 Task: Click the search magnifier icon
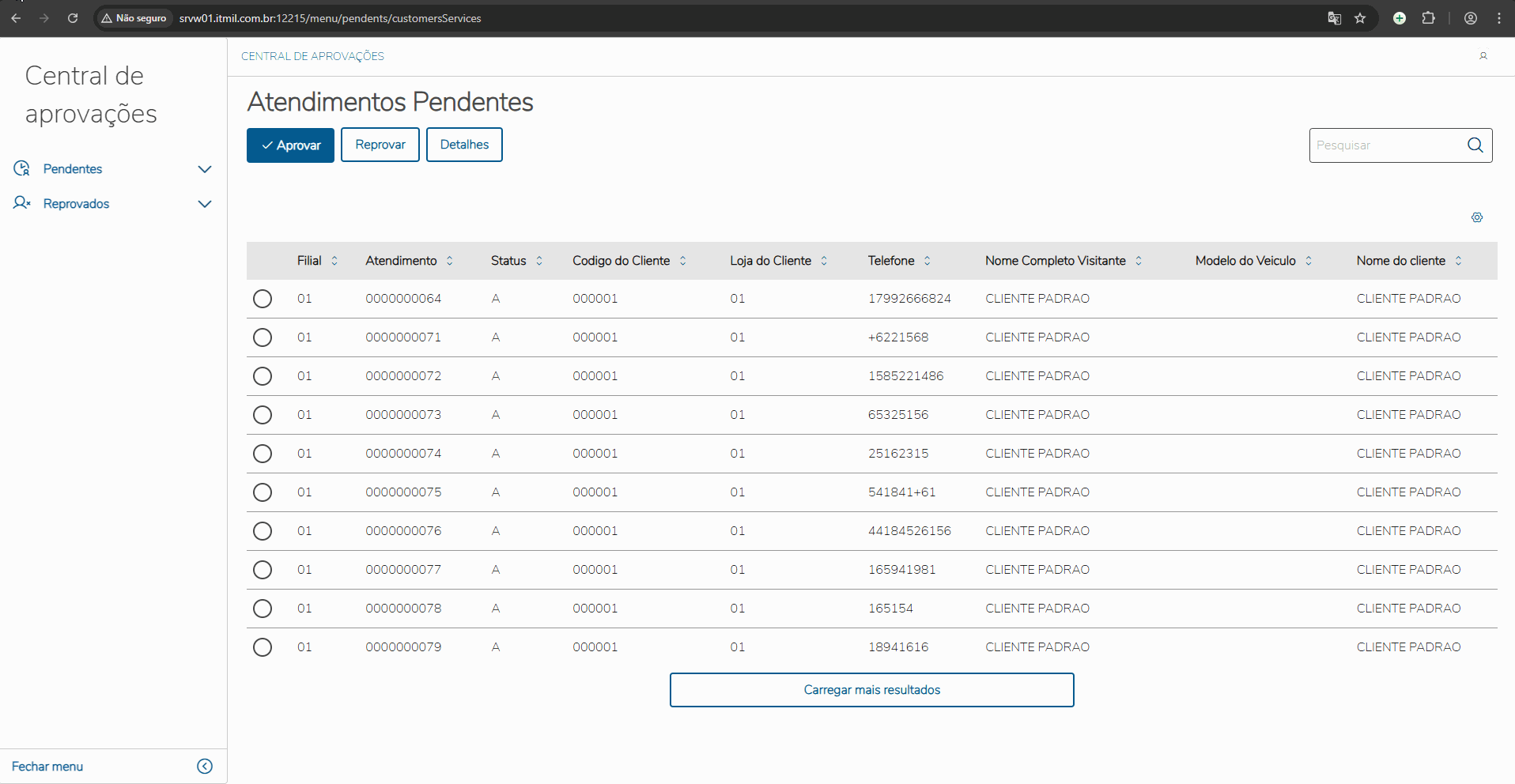click(1475, 145)
